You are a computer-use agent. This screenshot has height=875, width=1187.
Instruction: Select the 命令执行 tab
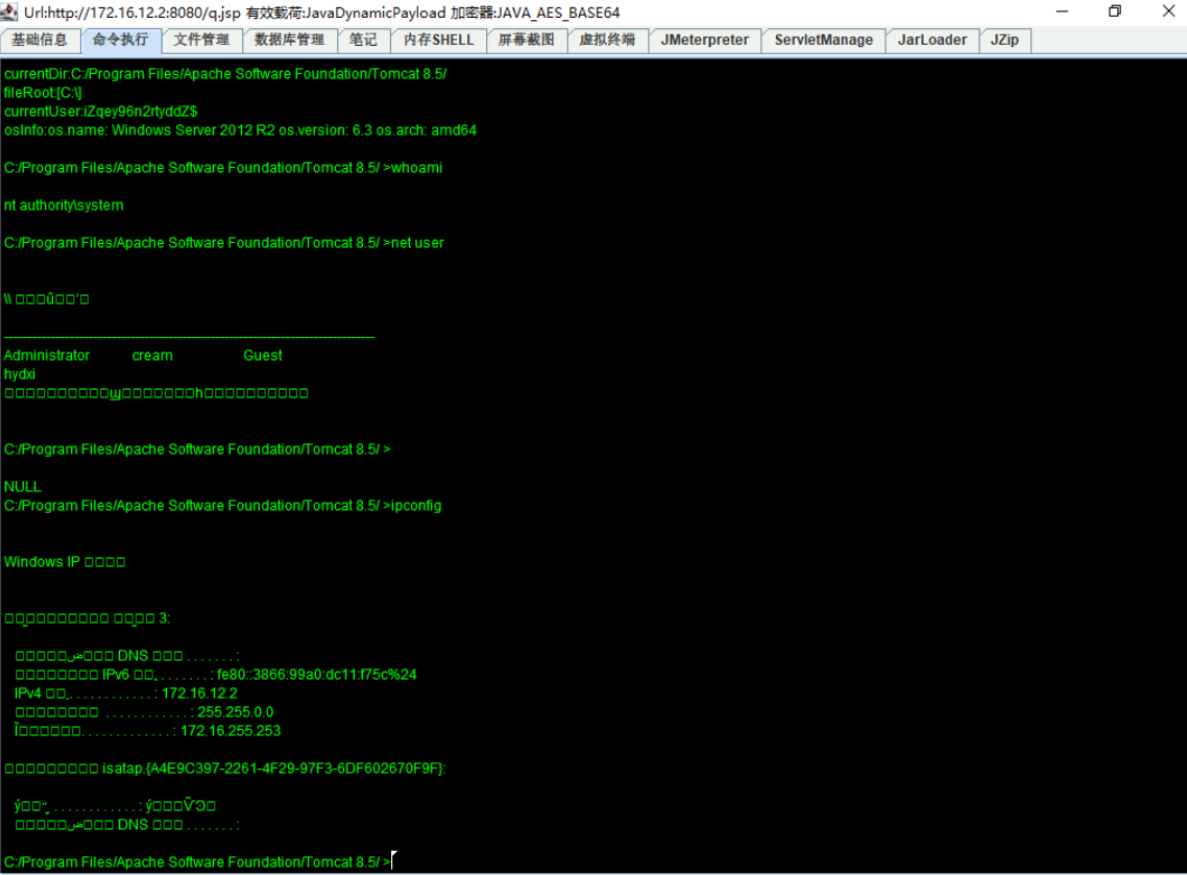tap(120, 40)
